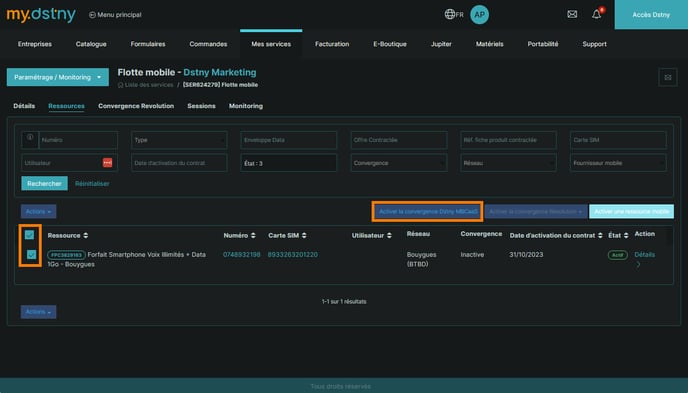Image resolution: width=688 pixels, height=393 pixels.
Task: Open the Portabilité menu
Action: coord(543,44)
